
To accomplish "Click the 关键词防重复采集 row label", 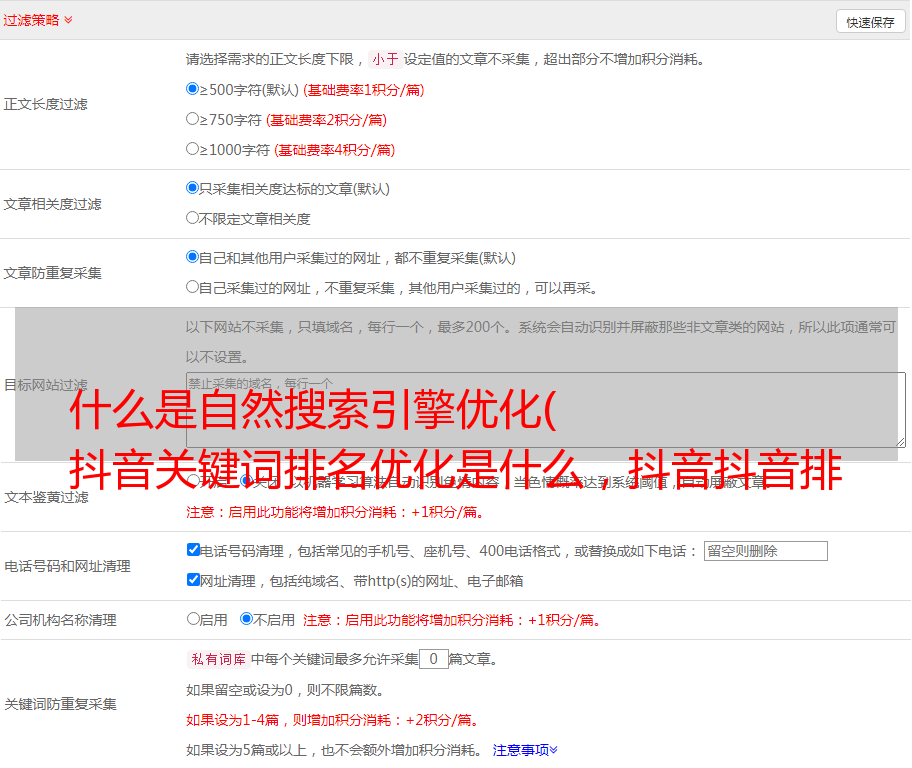I will [x=60, y=705].
